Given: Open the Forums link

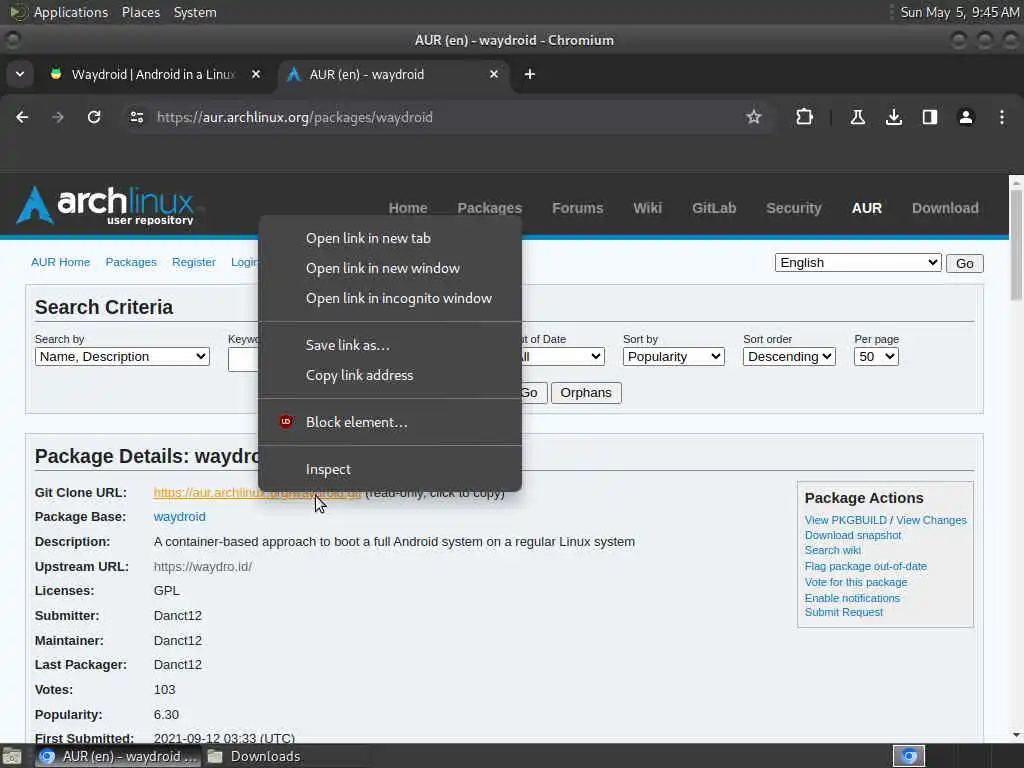Looking at the screenshot, I should 578,208.
